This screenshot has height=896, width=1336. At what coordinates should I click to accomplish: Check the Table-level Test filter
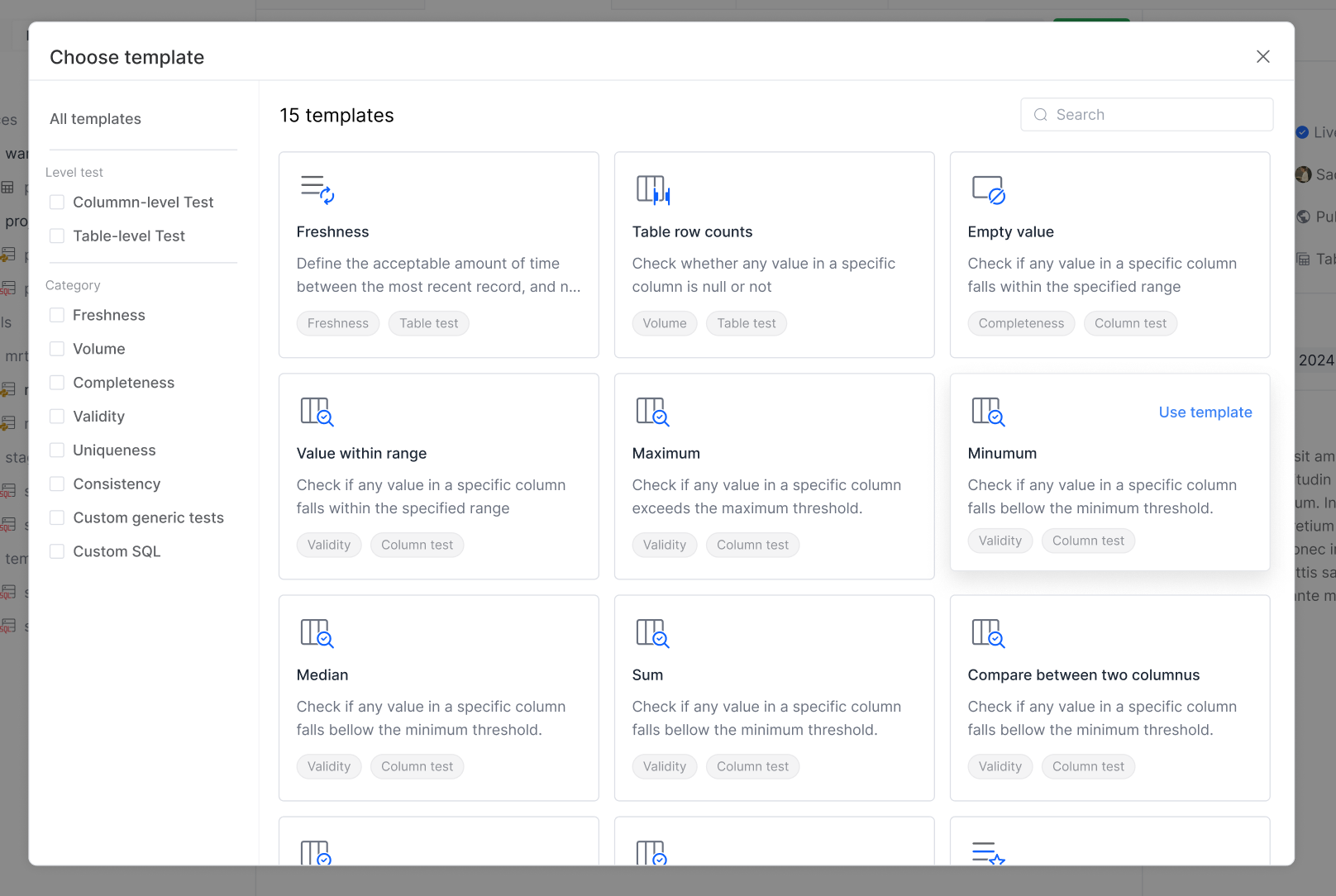coord(57,236)
